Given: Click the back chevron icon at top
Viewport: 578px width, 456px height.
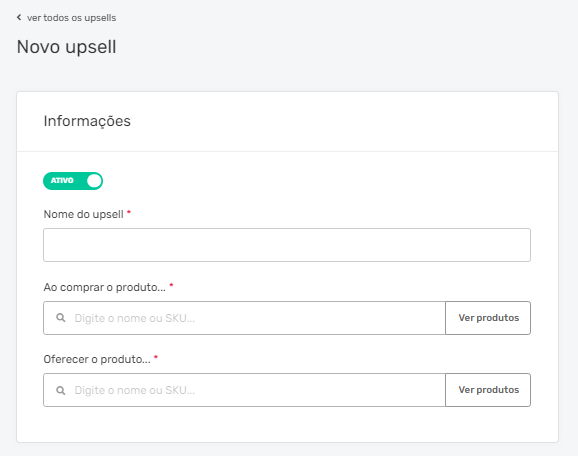Looking at the screenshot, I should click(19, 17).
